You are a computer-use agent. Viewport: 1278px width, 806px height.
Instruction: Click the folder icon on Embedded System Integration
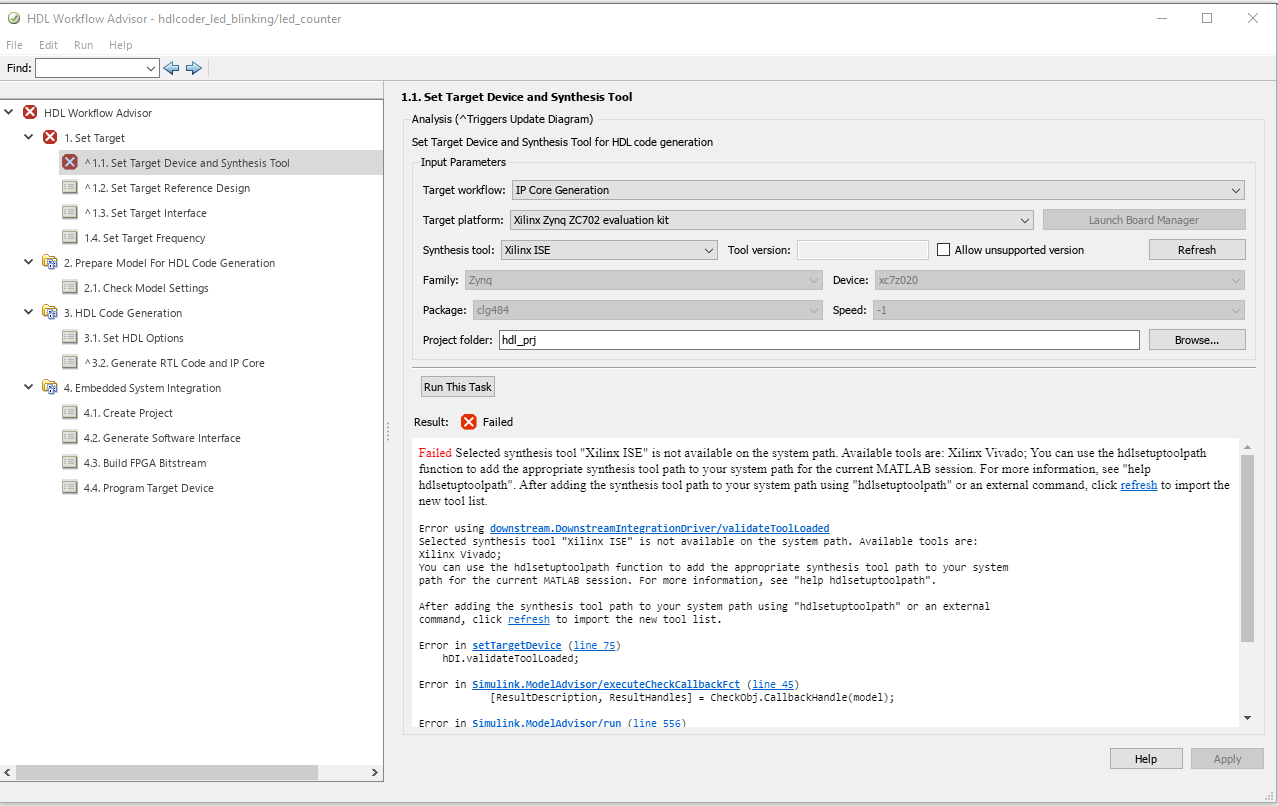49,387
